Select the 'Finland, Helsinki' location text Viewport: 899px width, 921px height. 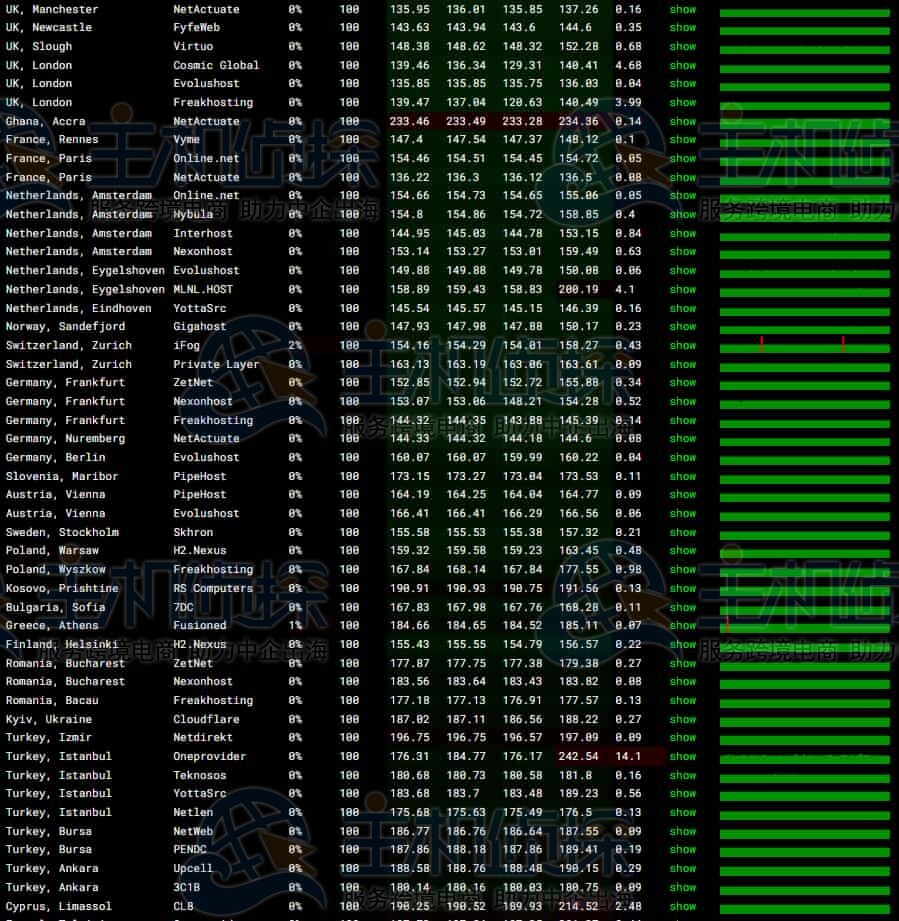(x=62, y=644)
